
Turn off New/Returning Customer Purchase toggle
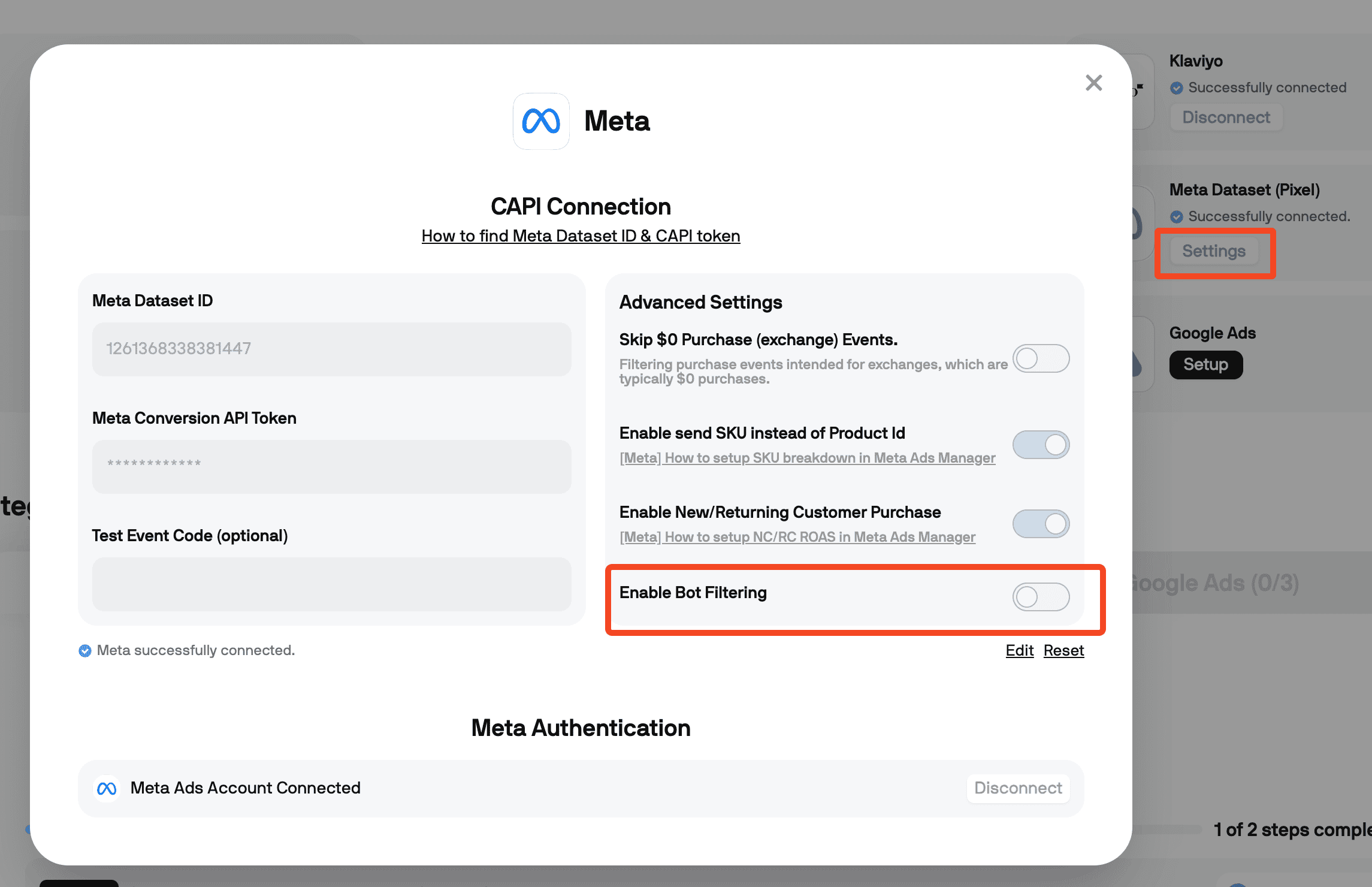tap(1041, 524)
